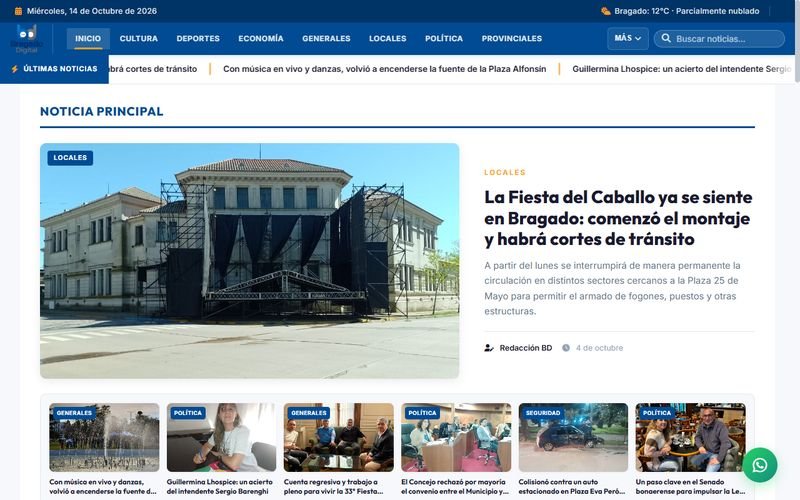800x500 pixels.
Task: Open article Colisionó contra un auto
Action: pos(572,486)
